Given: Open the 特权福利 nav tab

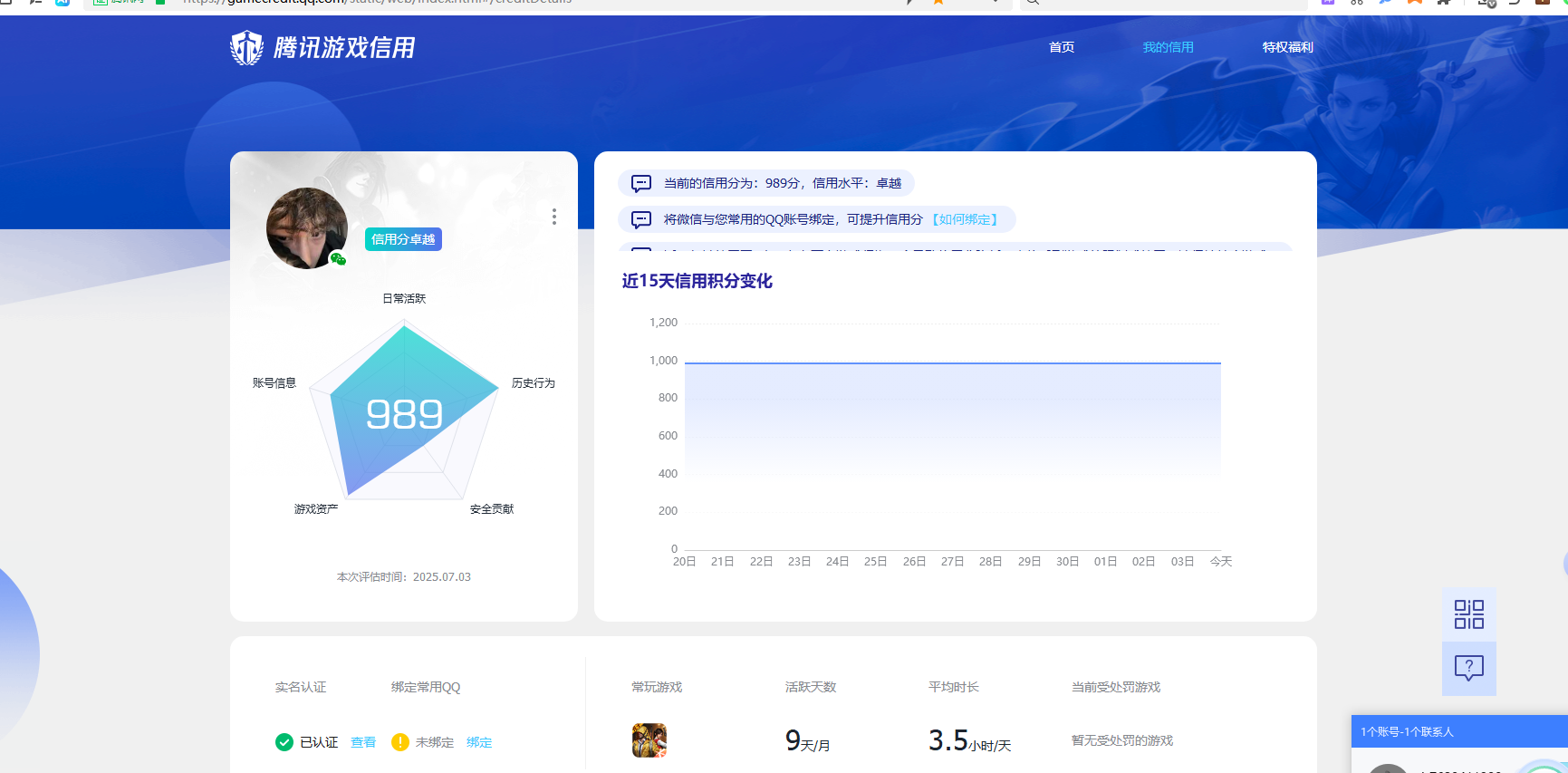Looking at the screenshot, I should [x=1287, y=47].
